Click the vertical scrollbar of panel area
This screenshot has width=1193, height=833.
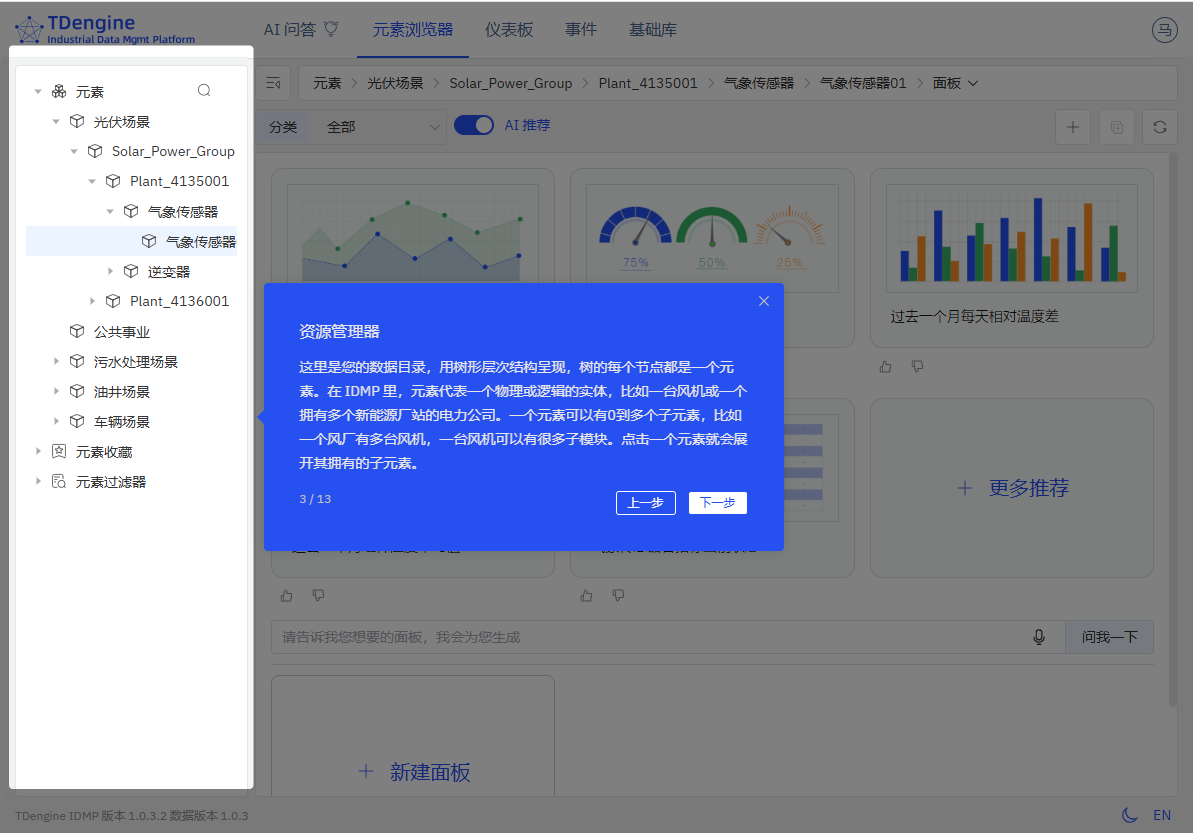[1173, 430]
